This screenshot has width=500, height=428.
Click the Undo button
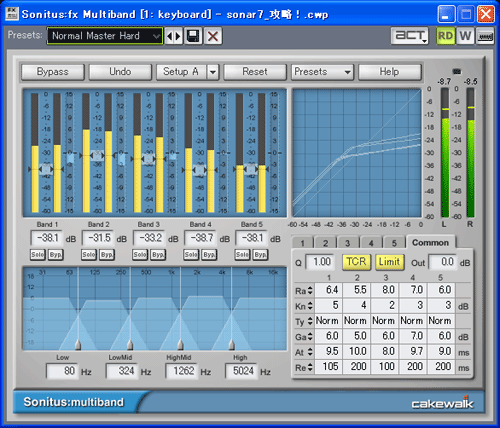pos(120,72)
